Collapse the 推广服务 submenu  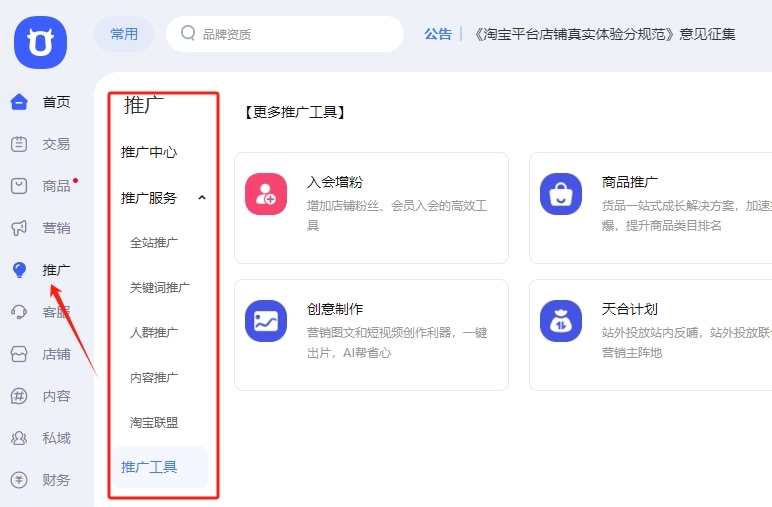202,198
